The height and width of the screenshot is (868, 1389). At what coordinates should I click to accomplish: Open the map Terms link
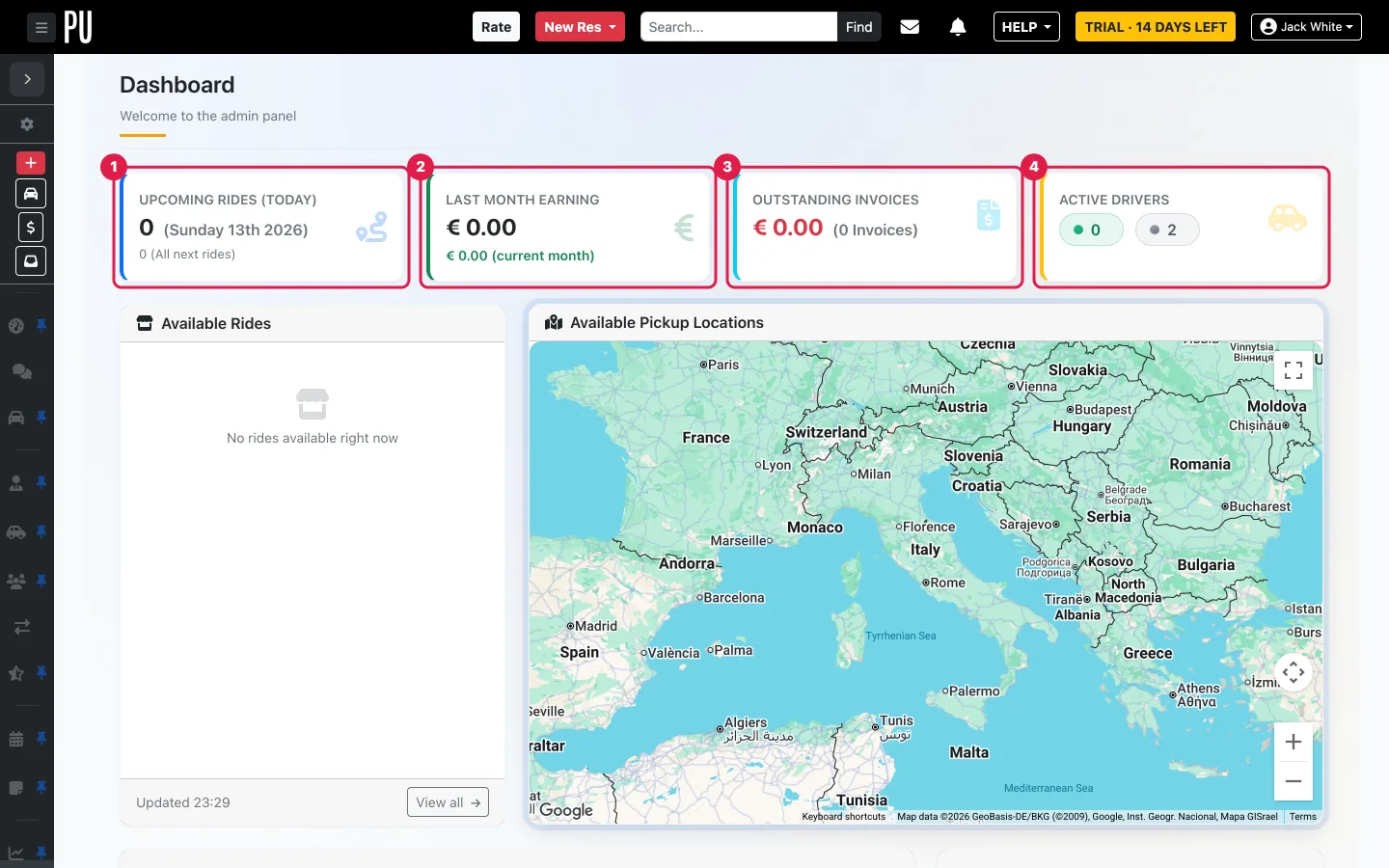tap(1302, 817)
